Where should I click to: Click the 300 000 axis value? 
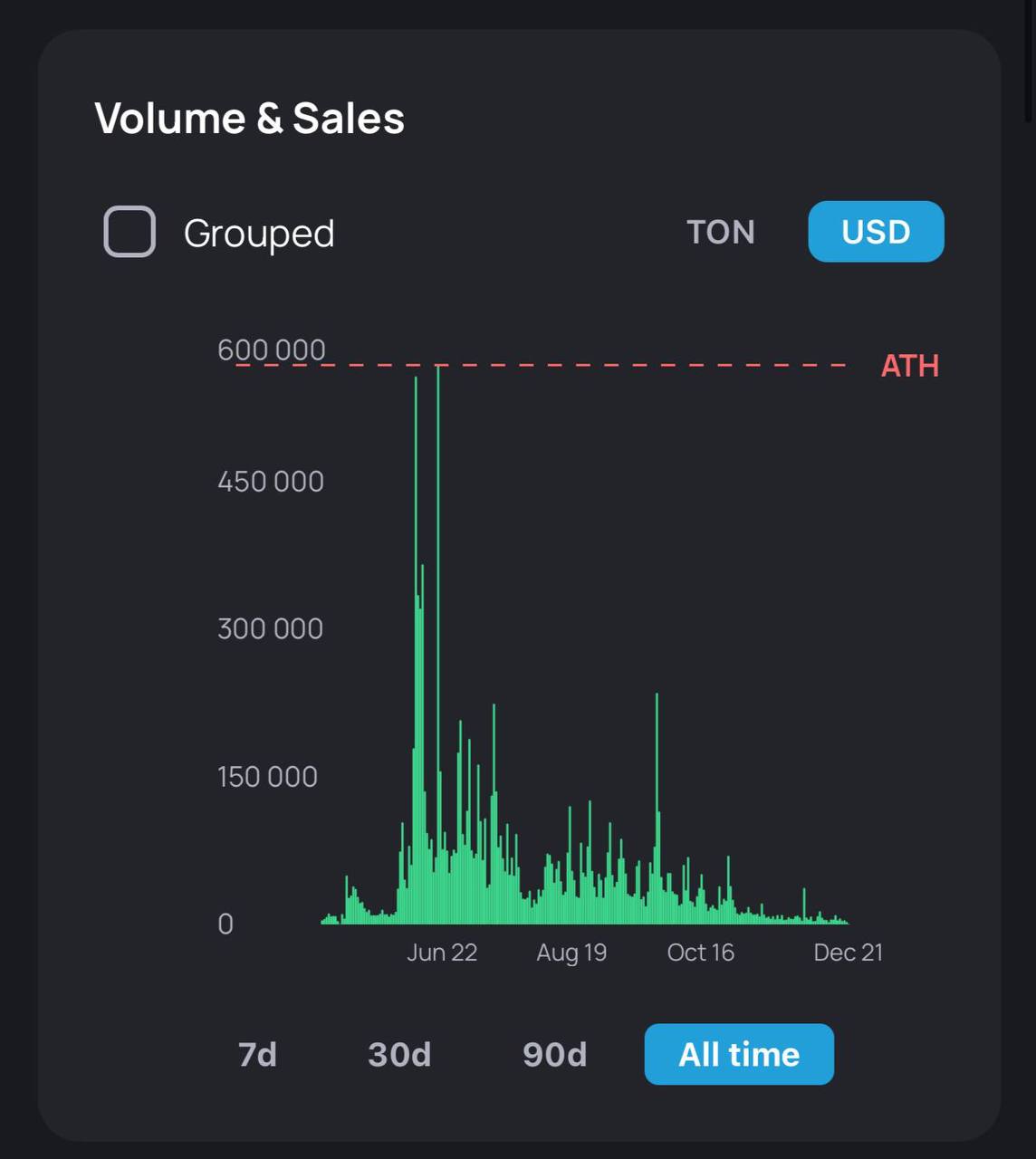click(x=270, y=628)
